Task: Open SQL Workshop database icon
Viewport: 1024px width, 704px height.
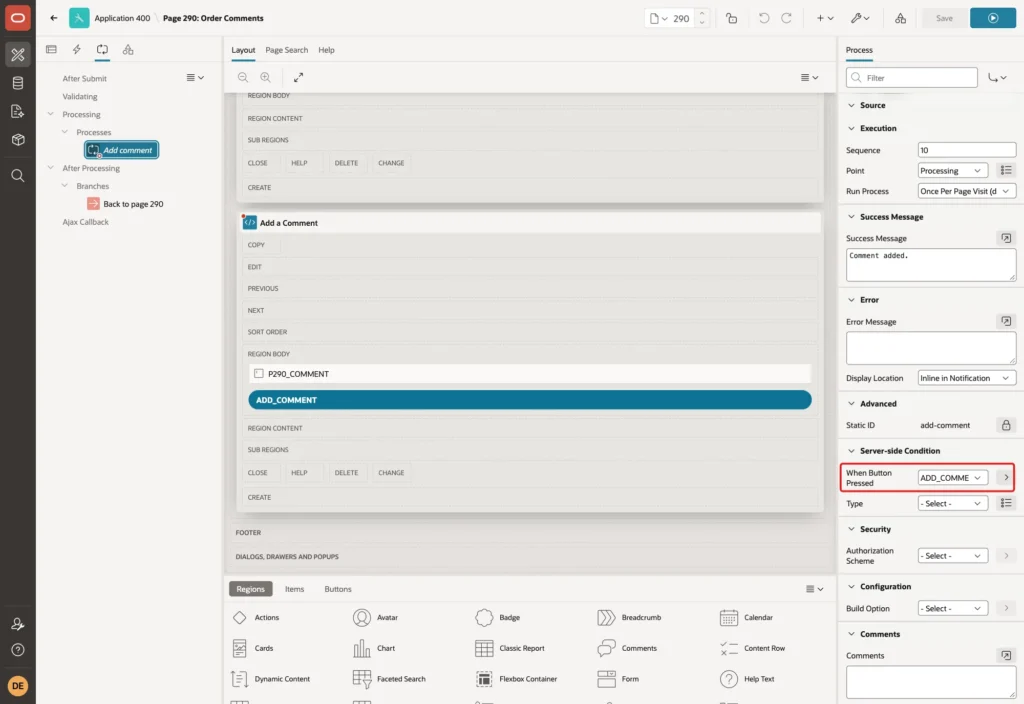Action: [x=18, y=83]
